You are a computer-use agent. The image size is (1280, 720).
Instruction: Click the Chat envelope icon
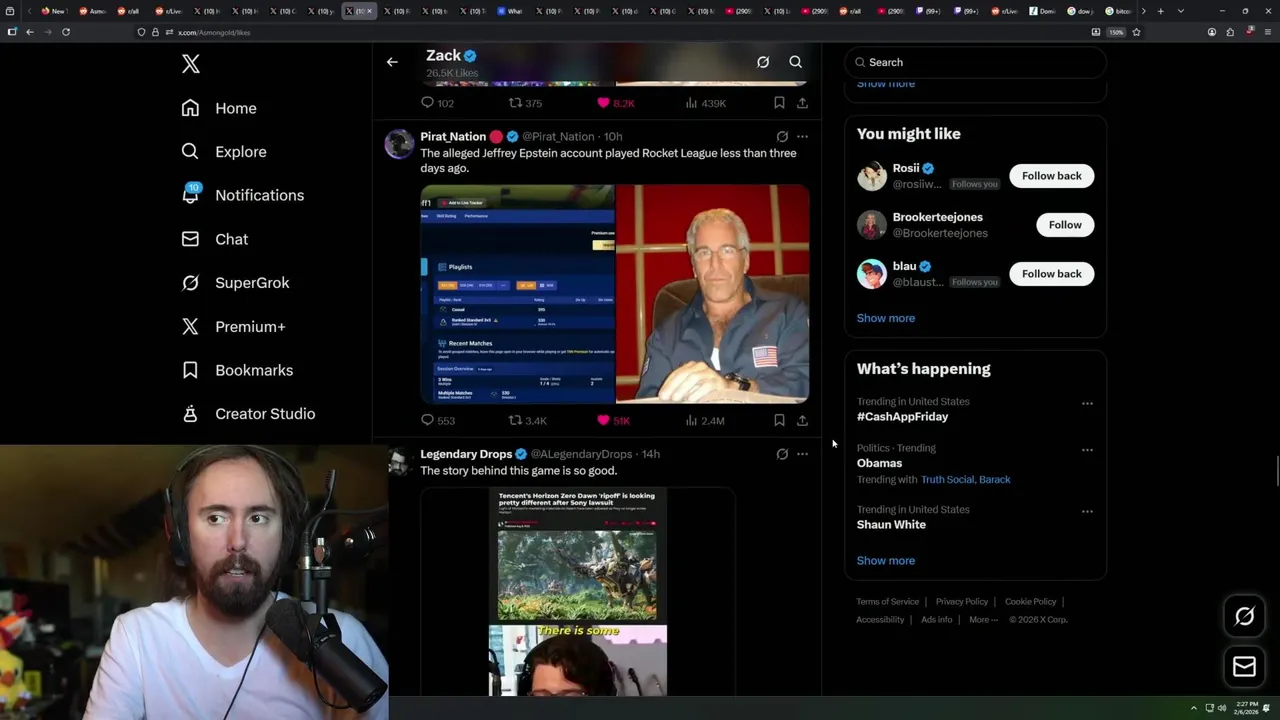[x=190, y=239]
